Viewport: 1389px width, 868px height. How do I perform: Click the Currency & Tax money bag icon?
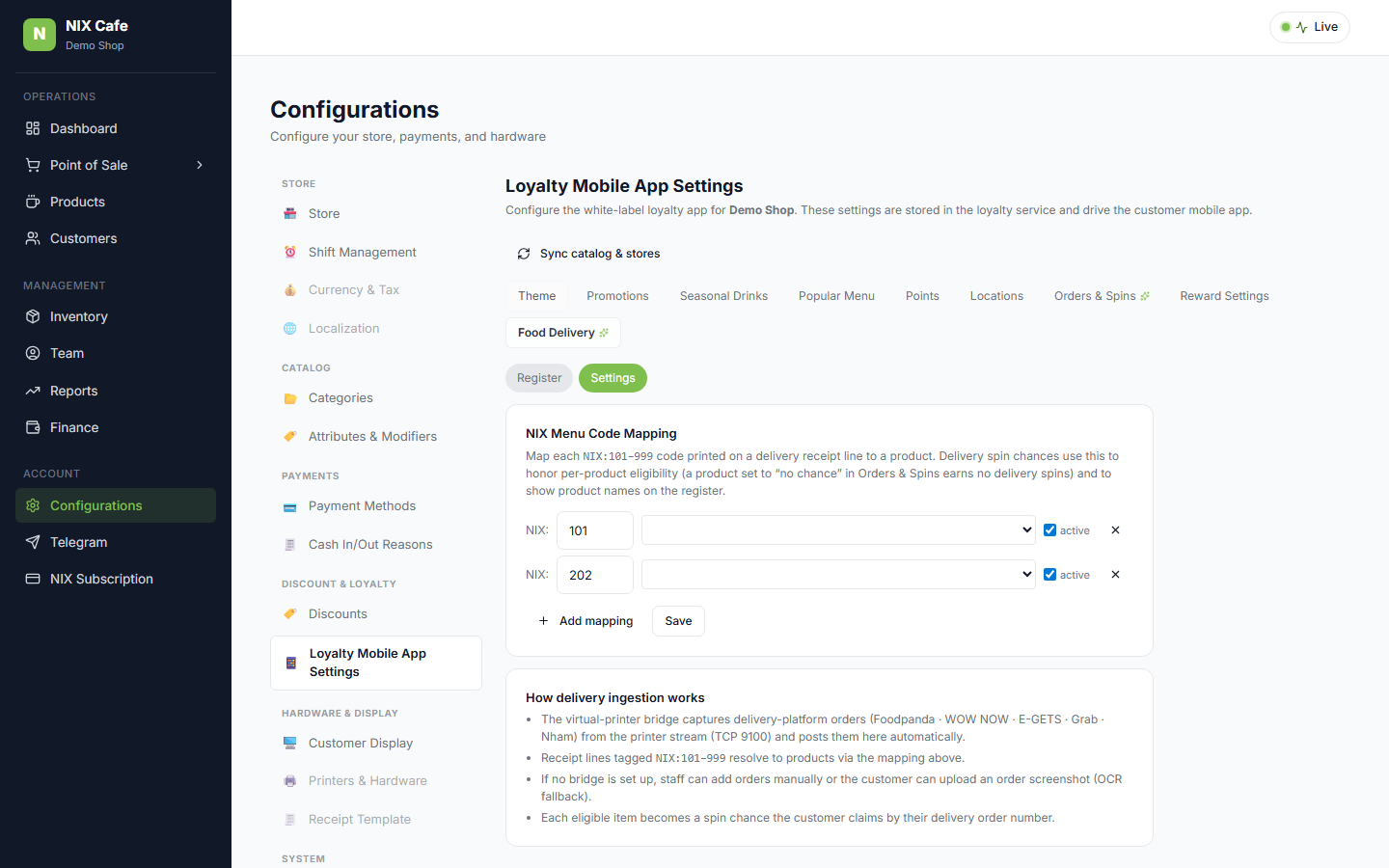(x=290, y=289)
